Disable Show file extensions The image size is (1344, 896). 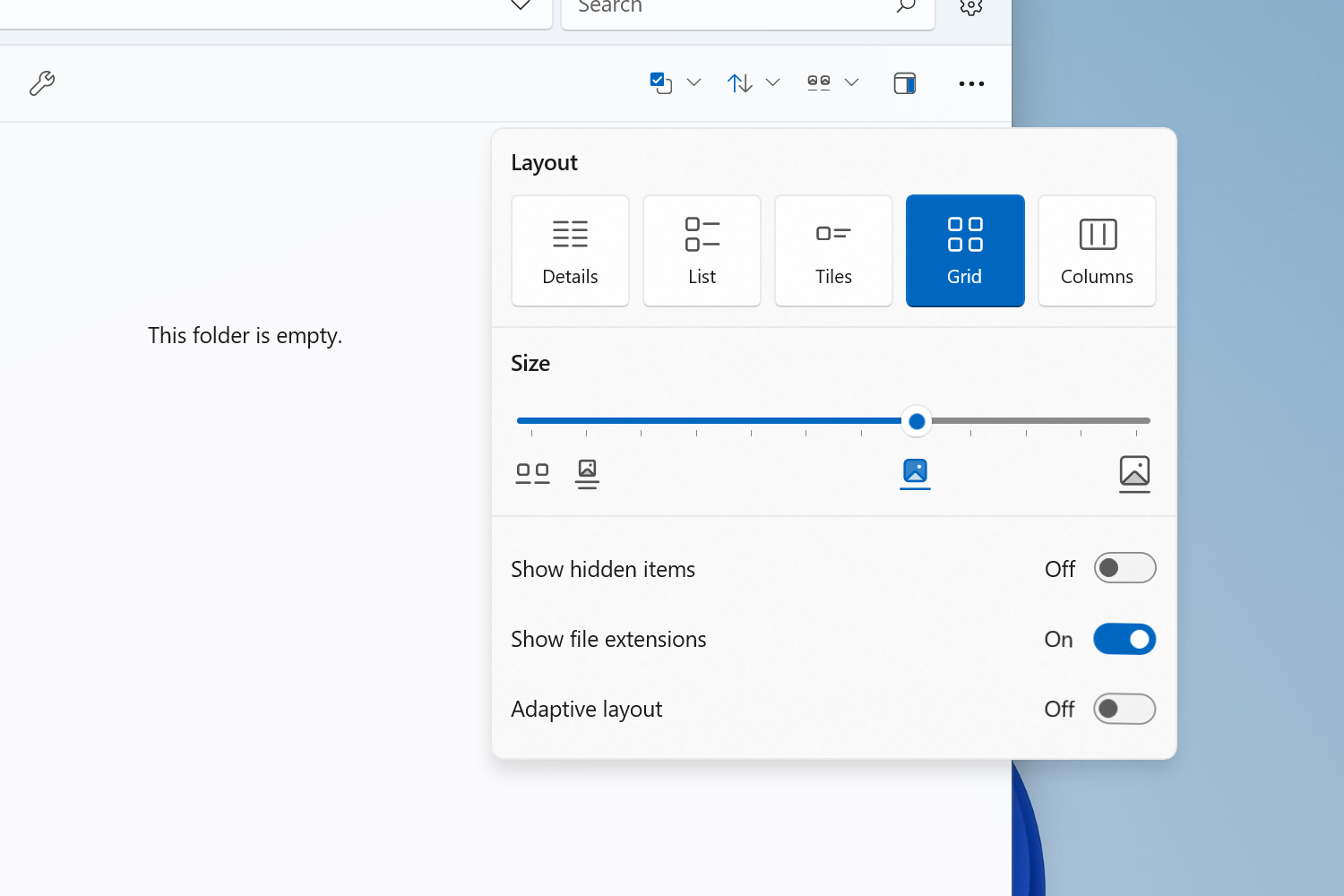coord(1124,639)
